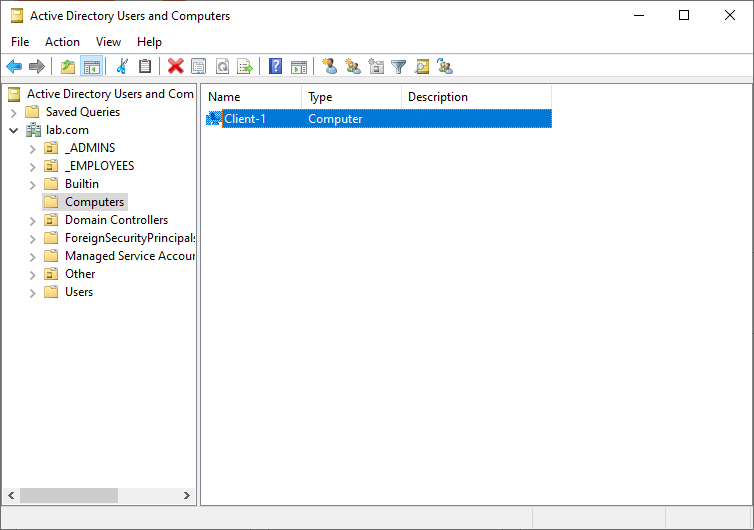The width and height of the screenshot is (754, 530).
Task: Click the blue Back arrow
Action: 14,66
